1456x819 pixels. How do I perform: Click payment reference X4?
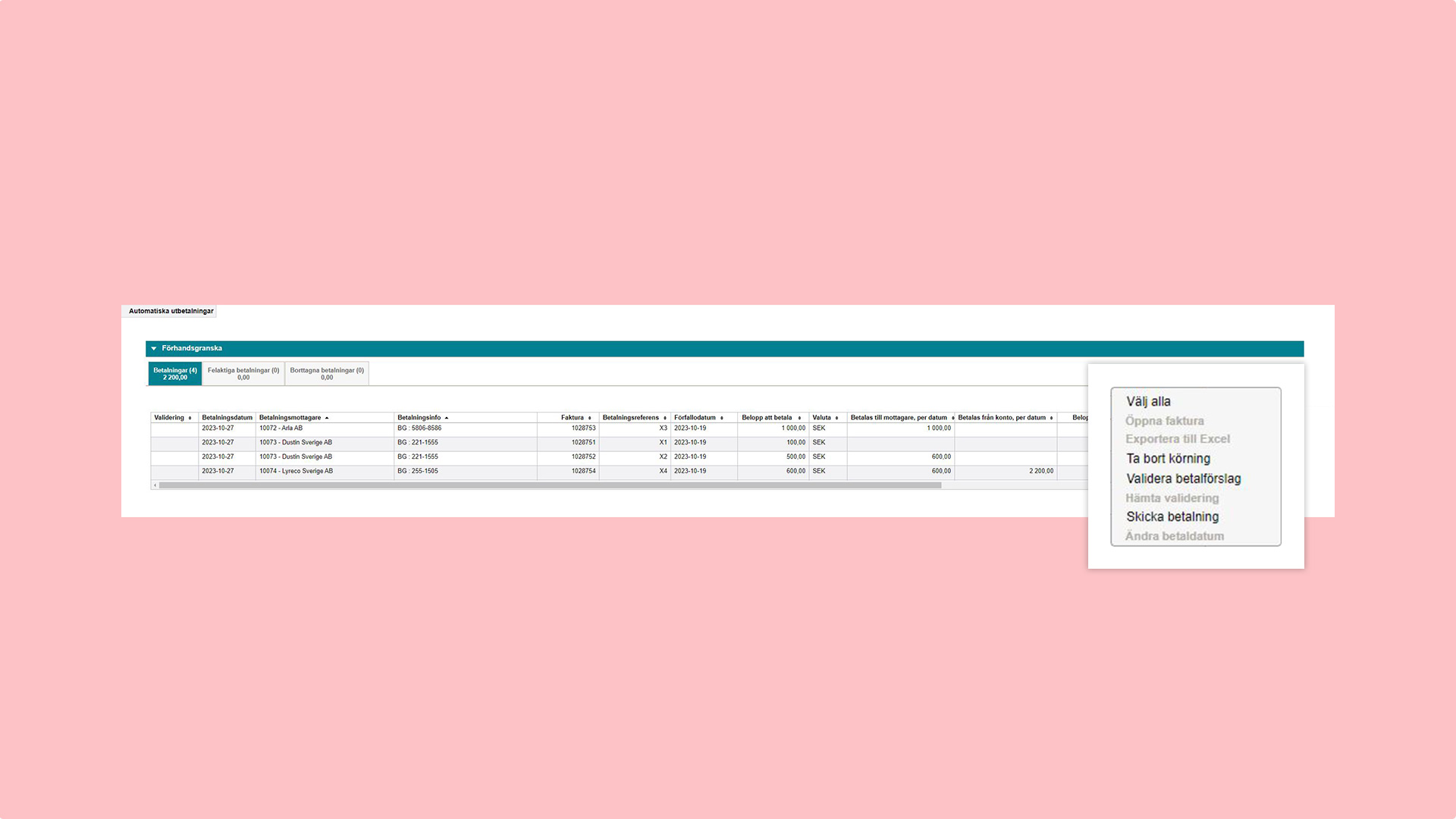coord(663,472)
